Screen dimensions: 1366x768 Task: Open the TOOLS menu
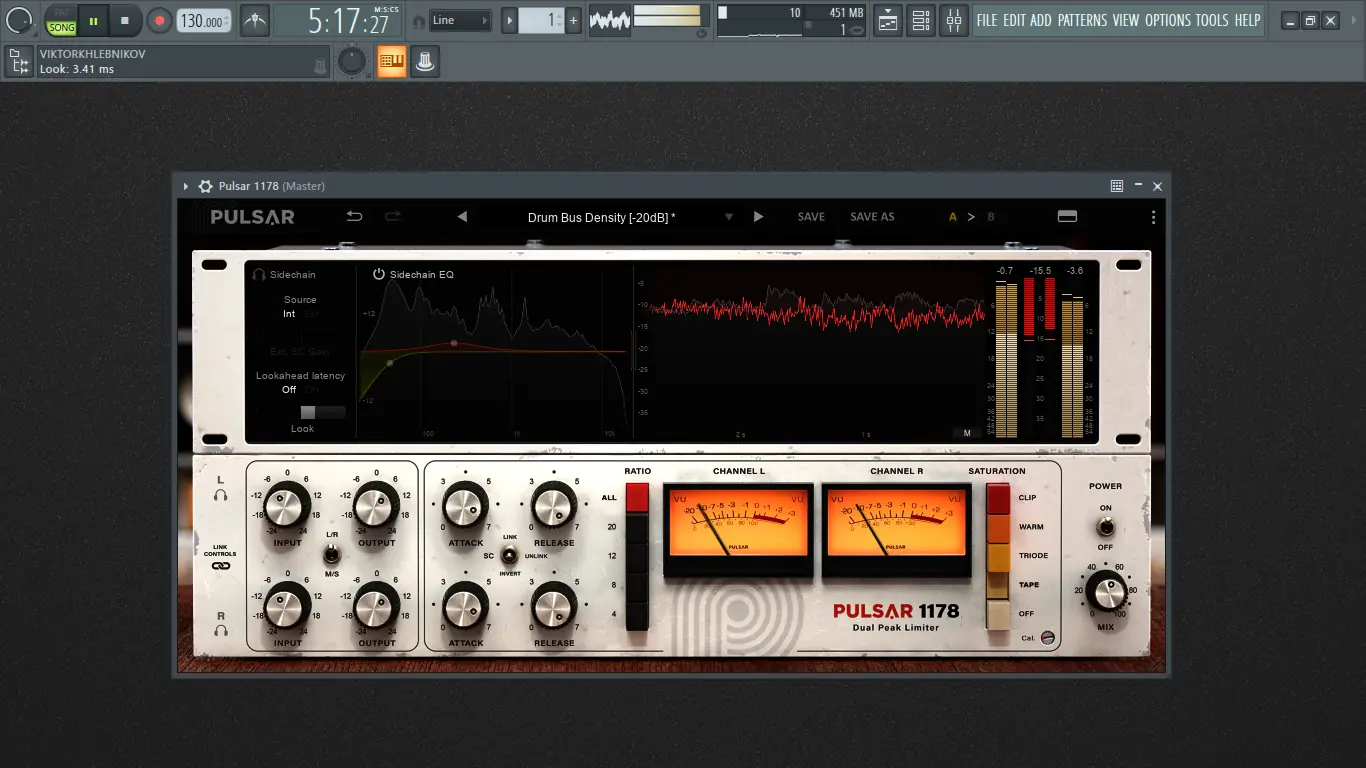(1212, 20)
